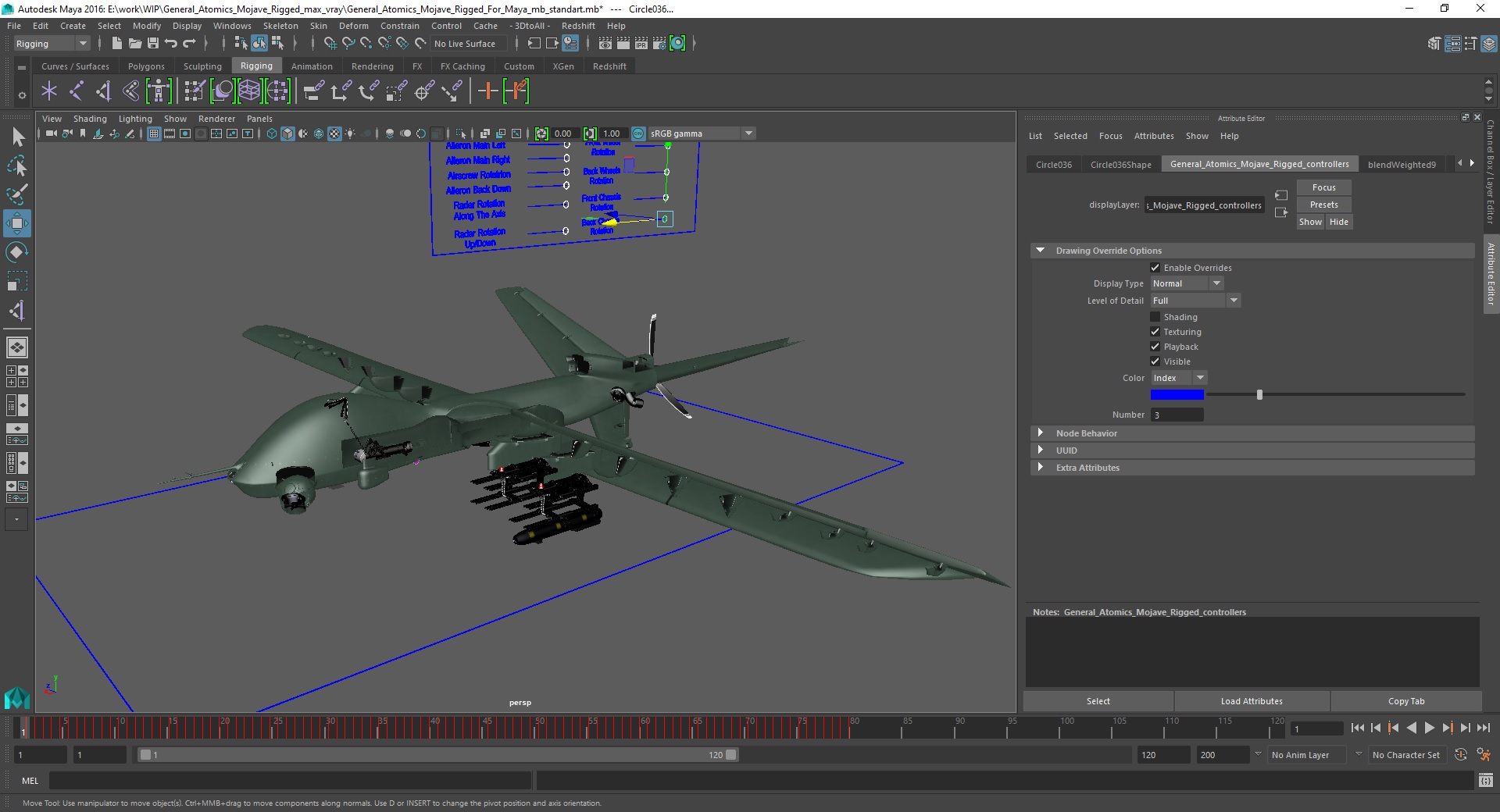Click the Create Locator shelf icon
The image size is (1500, 812).
pyautogui.click(x=49, y=91)
